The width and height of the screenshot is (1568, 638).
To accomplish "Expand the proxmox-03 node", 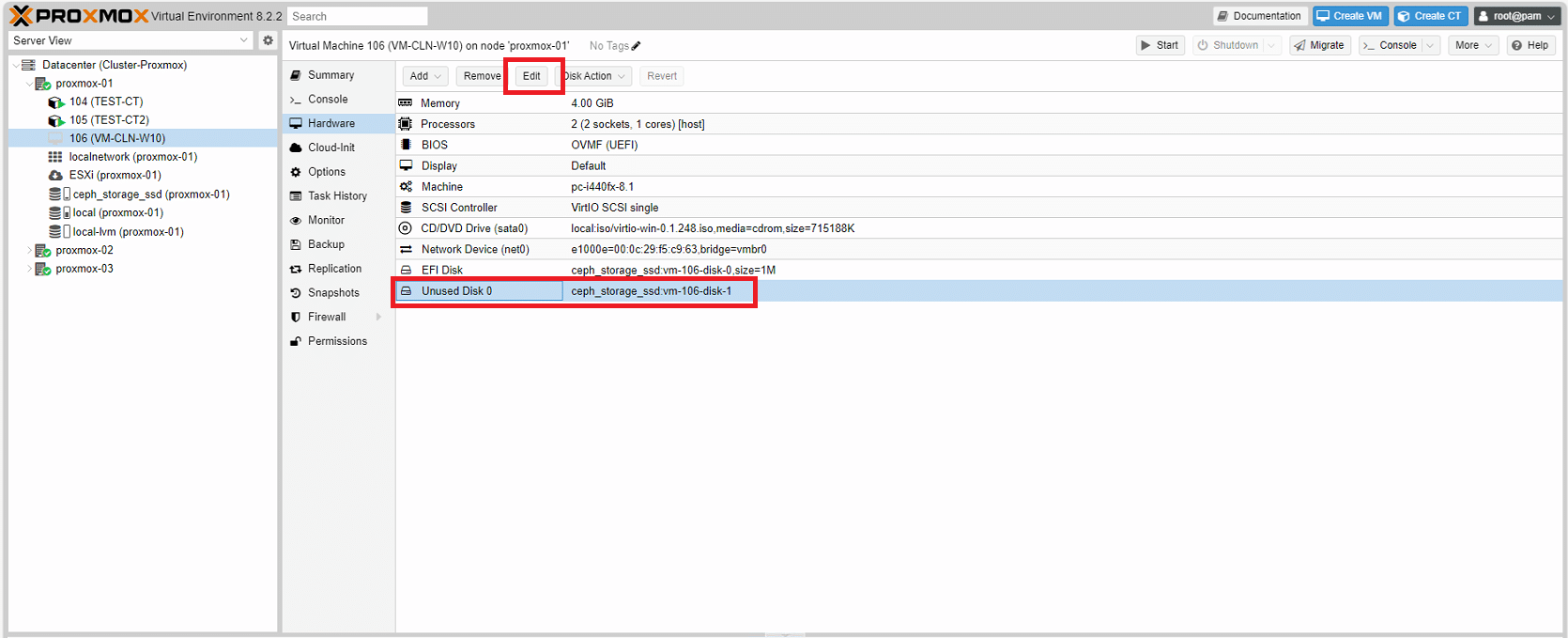I will 29,269.
